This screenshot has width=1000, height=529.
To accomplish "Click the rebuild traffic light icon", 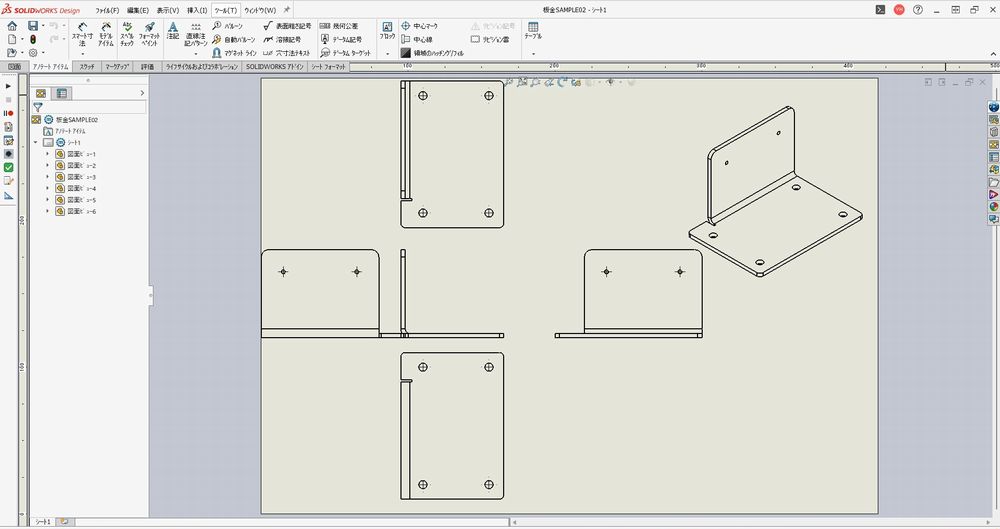I will pyautogui.click(x=33, y=40).
